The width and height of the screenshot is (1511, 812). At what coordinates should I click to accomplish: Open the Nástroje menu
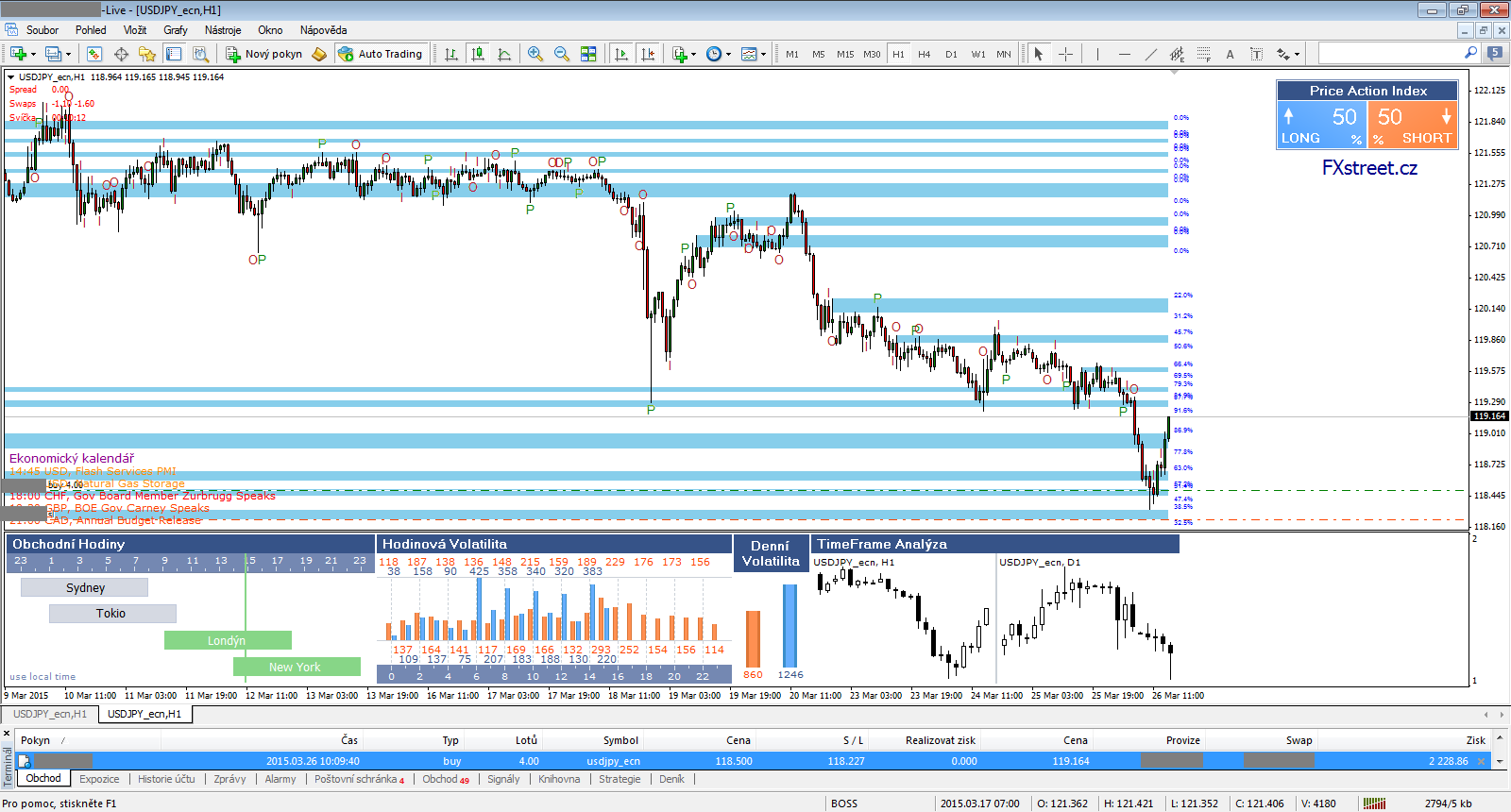223,30
